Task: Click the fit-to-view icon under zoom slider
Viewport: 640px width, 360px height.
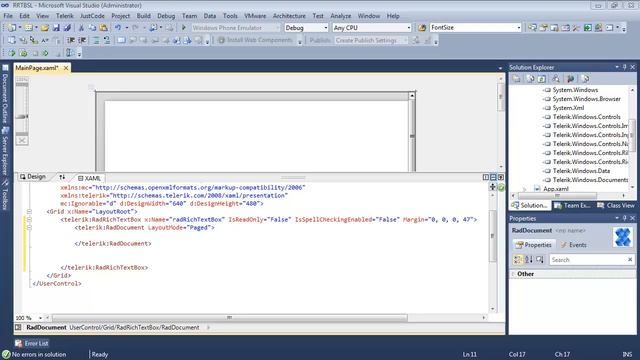Action: click(22, 140)
